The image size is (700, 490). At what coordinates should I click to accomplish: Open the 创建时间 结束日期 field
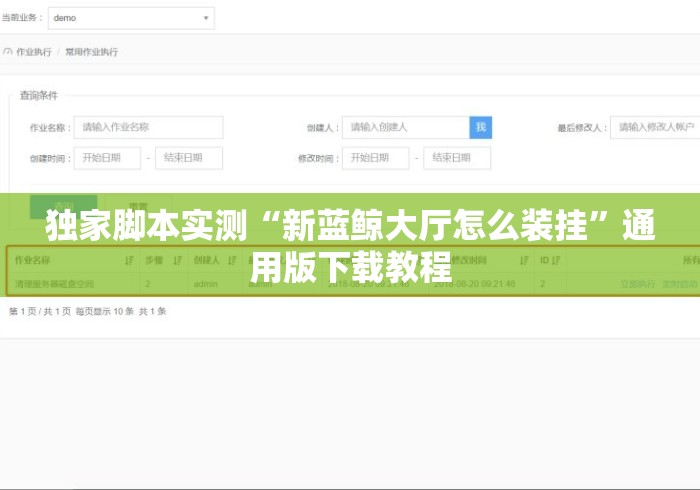189,158
